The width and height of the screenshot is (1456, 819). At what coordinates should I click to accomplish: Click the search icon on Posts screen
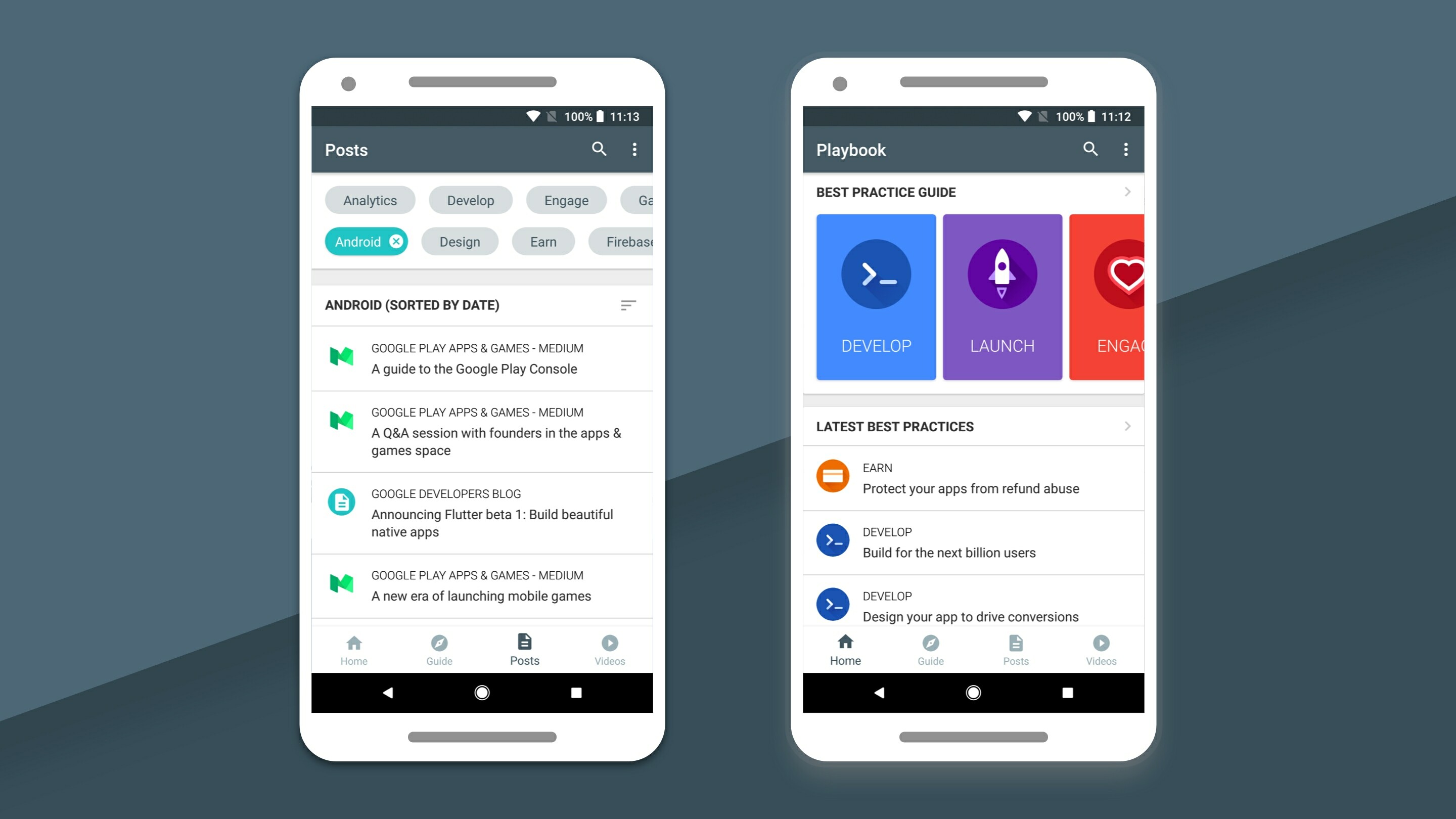pyautogui.click(x=598, y=150)
